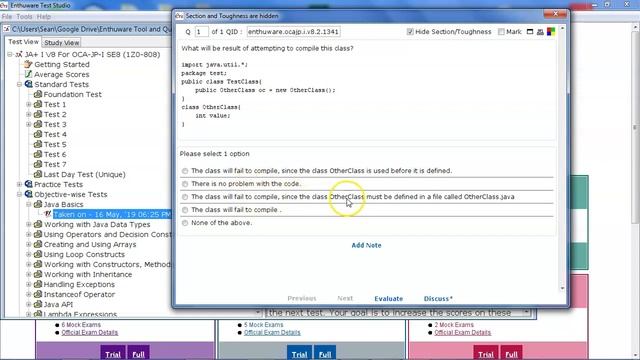Open the multicolor color settings swatch
This screenshot has width=640, height=360.
551,31
